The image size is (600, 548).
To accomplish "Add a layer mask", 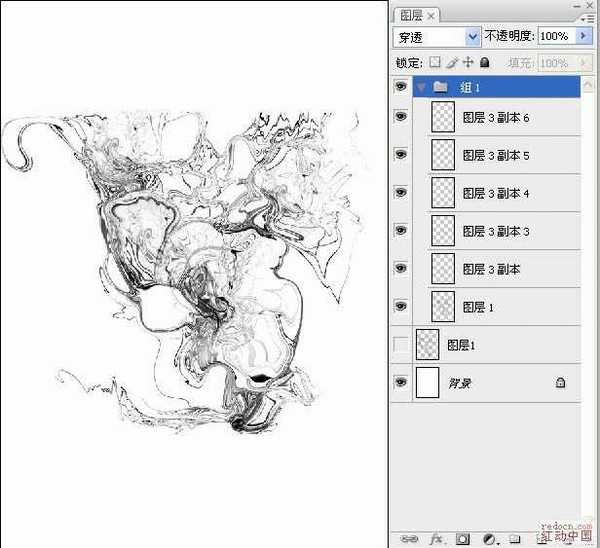I will [462, 538].
